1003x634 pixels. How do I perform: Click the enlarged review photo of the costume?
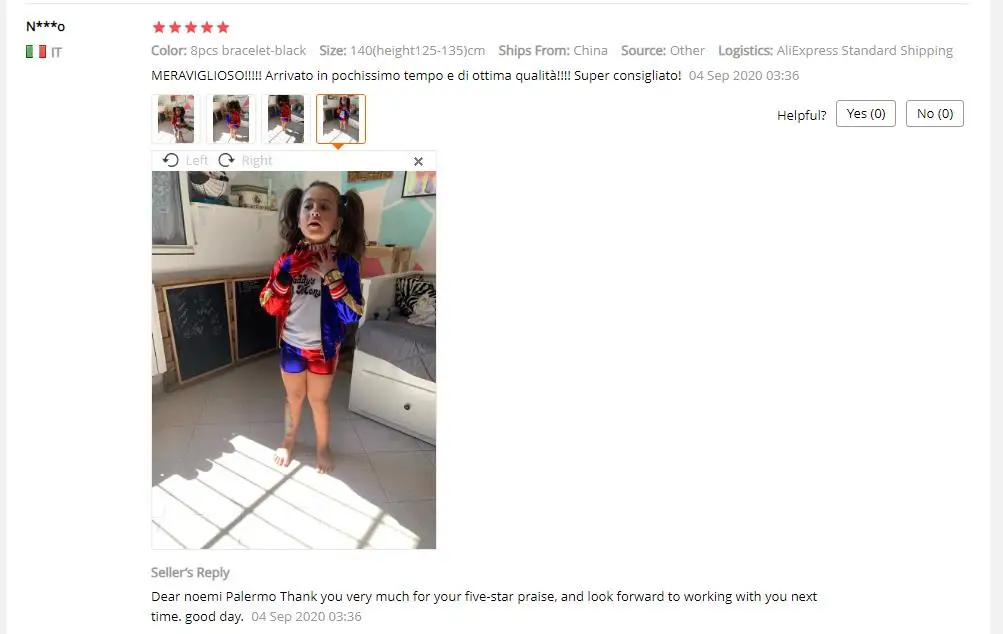coord(294,360)
